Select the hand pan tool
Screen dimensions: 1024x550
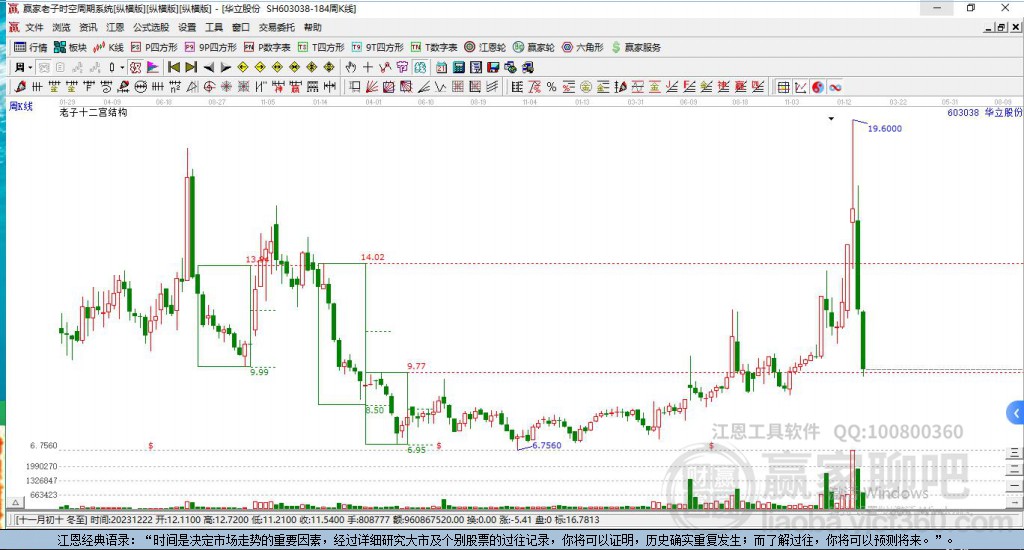[x=351, y=67]
